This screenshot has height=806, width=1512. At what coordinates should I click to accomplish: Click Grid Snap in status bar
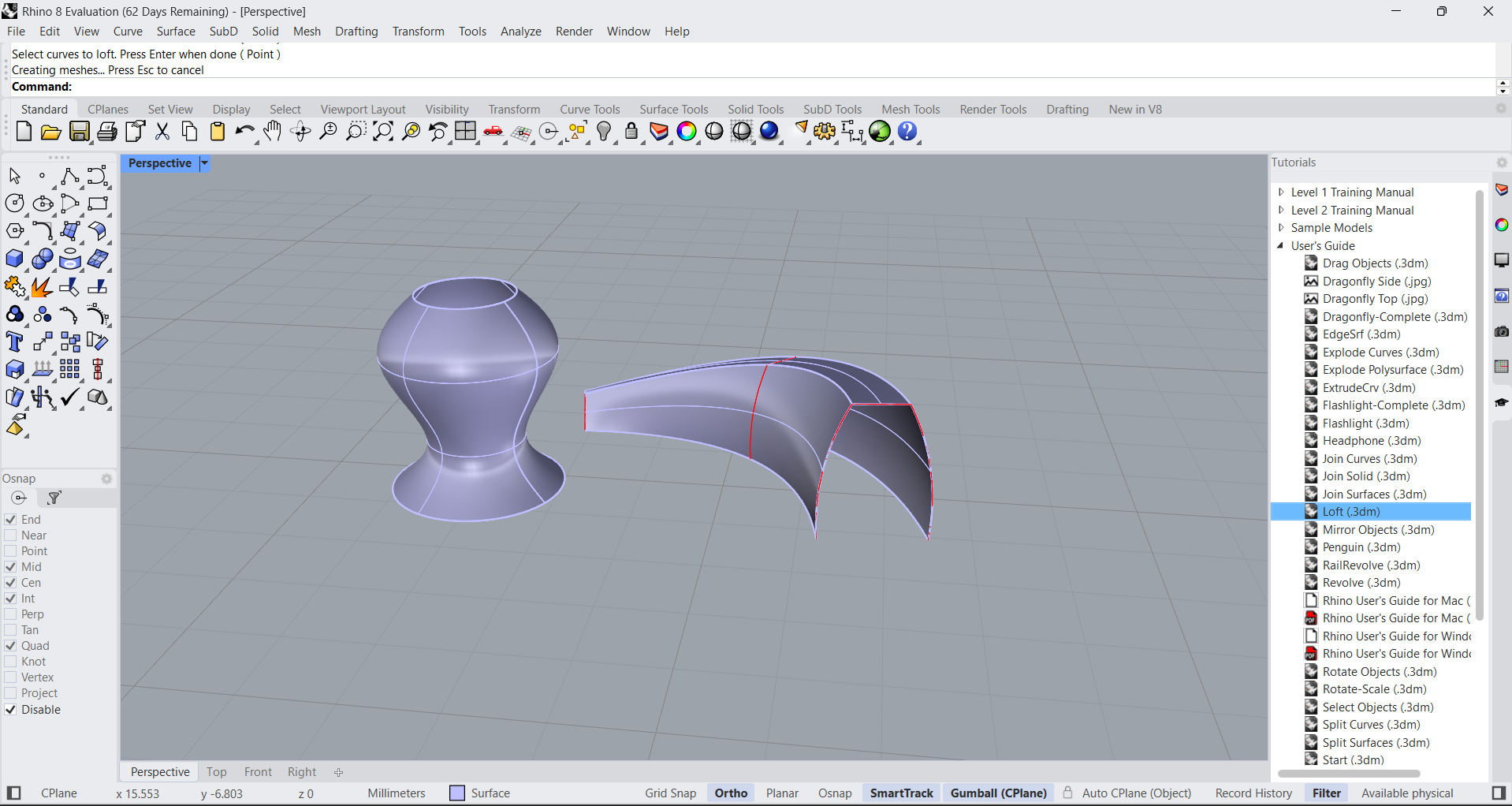[670, 793]
